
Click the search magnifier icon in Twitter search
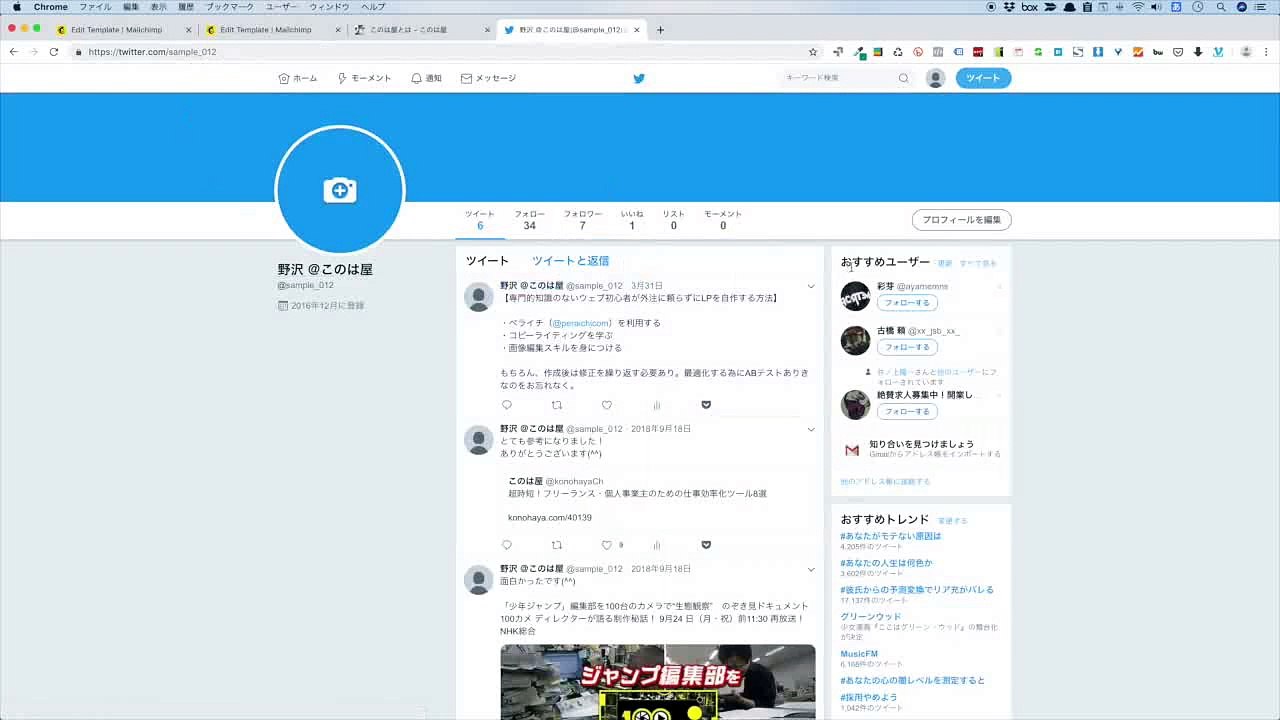(x=903, y=78)
